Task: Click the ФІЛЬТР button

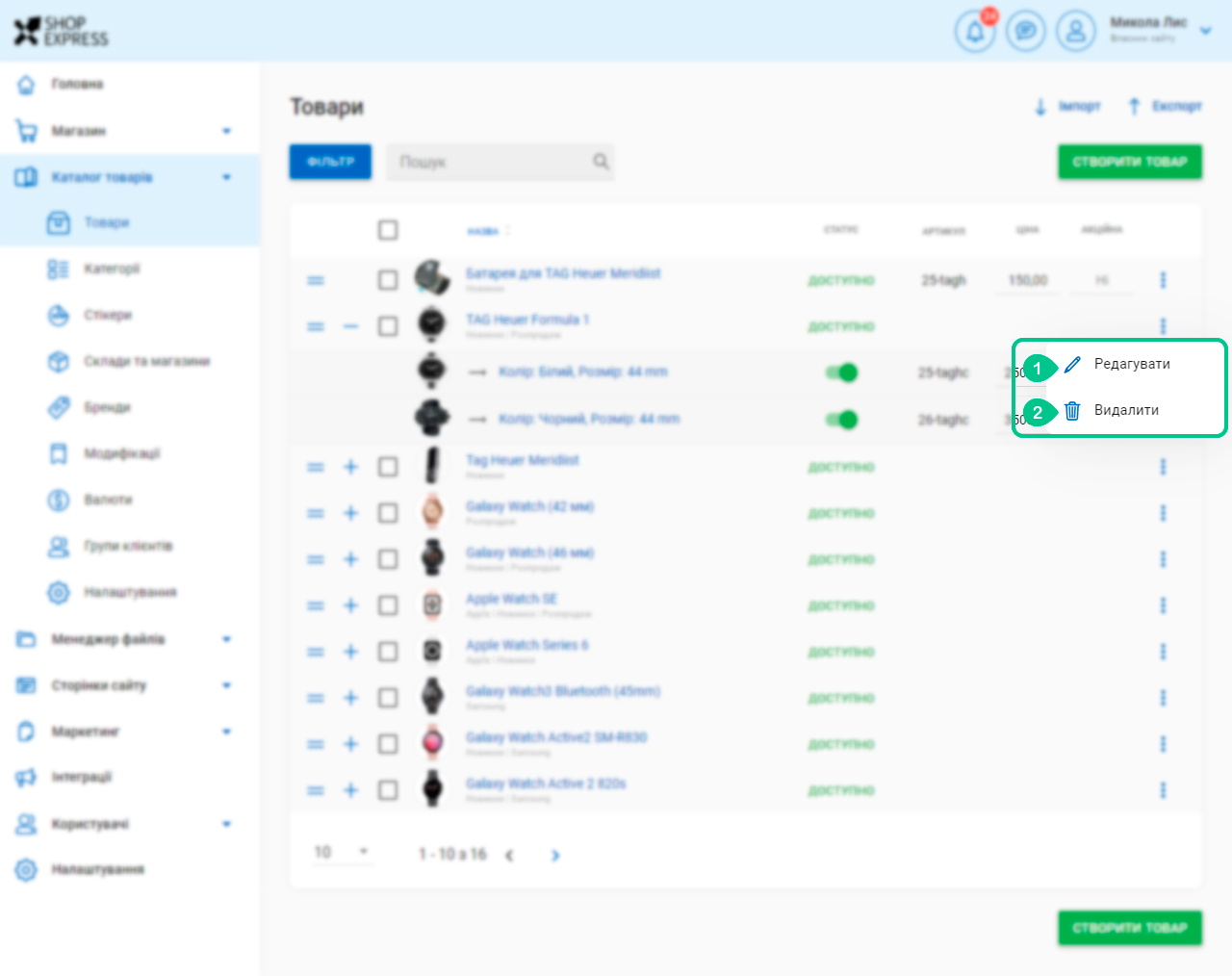Action: pos(330,162)
